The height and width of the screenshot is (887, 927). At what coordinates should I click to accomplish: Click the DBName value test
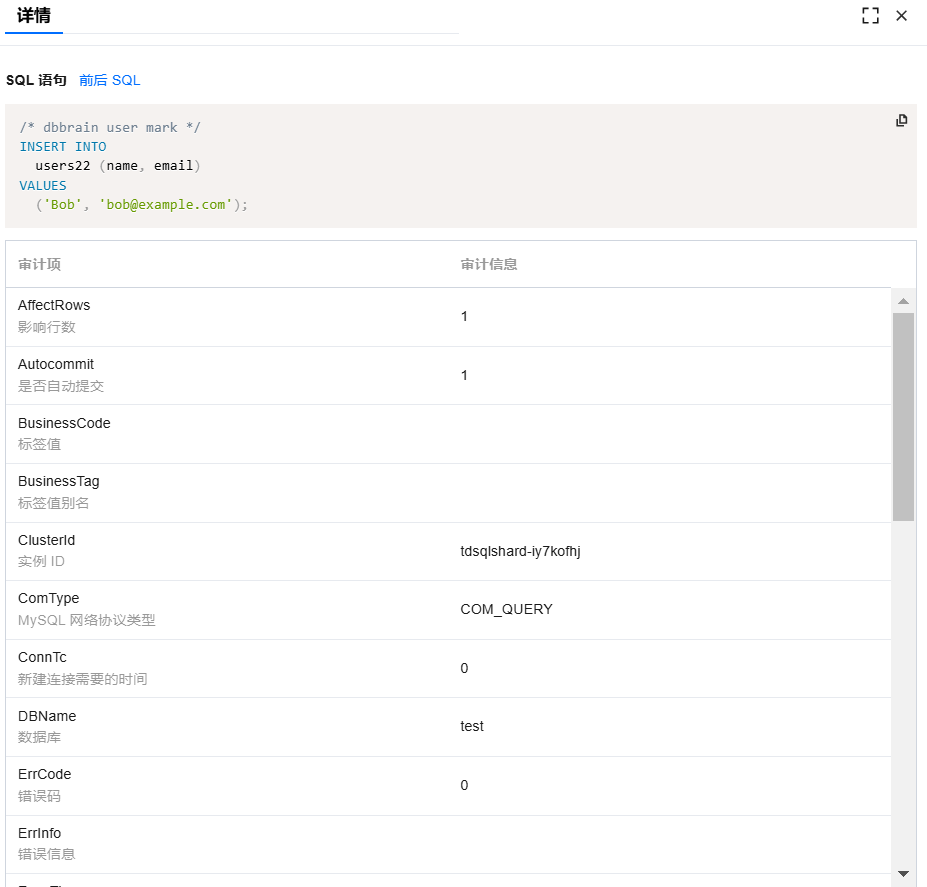click(472, 726)
